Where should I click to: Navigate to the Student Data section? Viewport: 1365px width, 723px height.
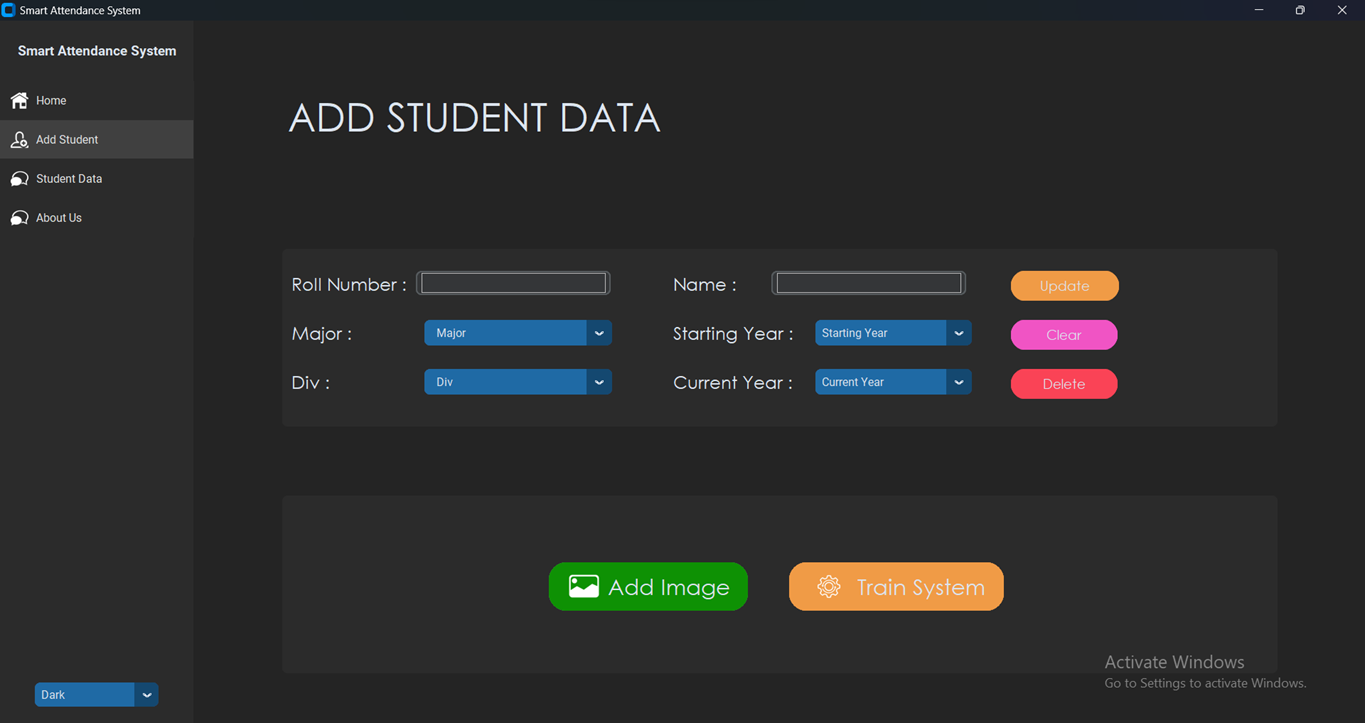pyautogui.click(x=68, y=178)
